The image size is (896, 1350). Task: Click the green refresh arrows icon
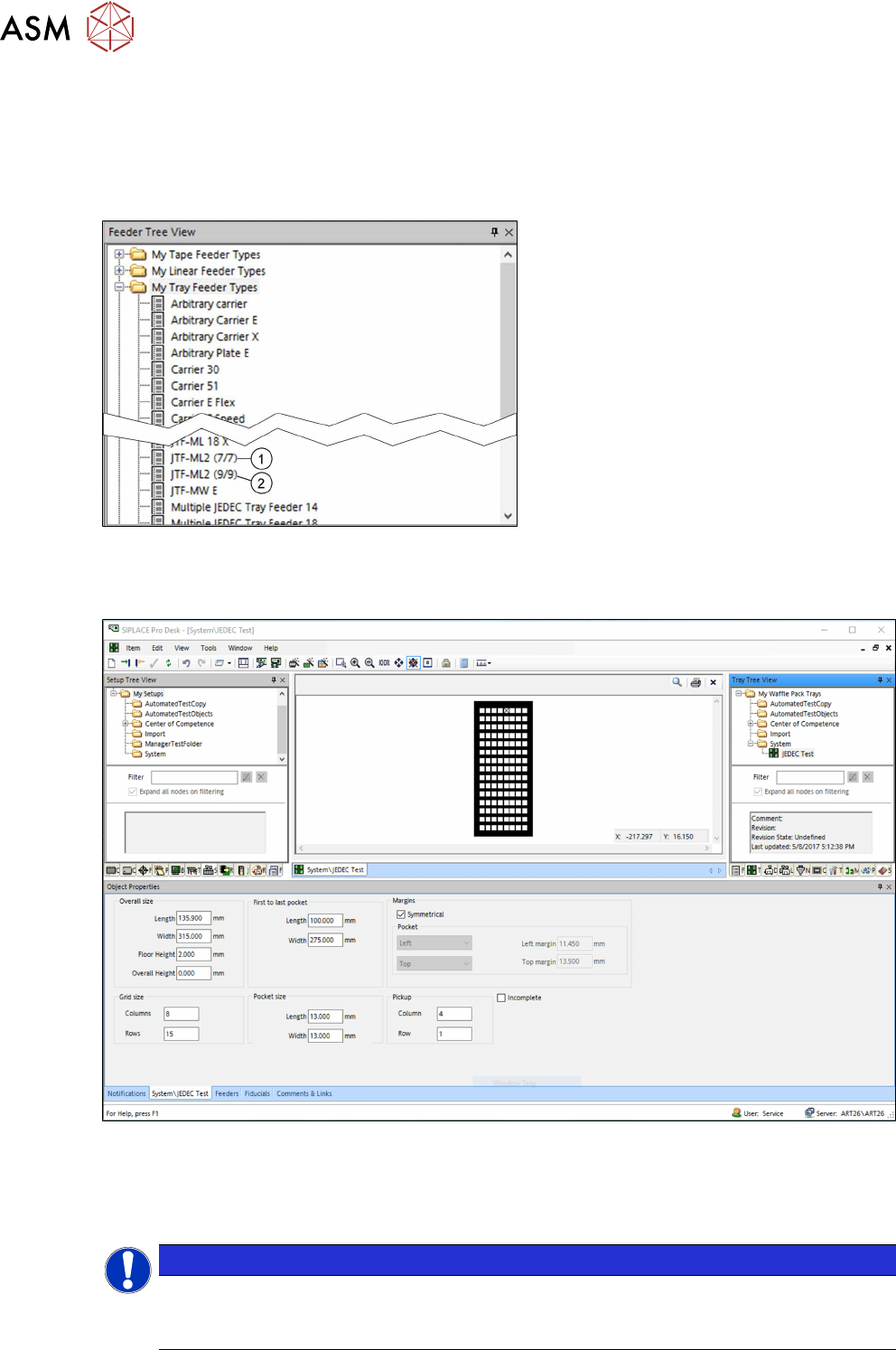168,662
